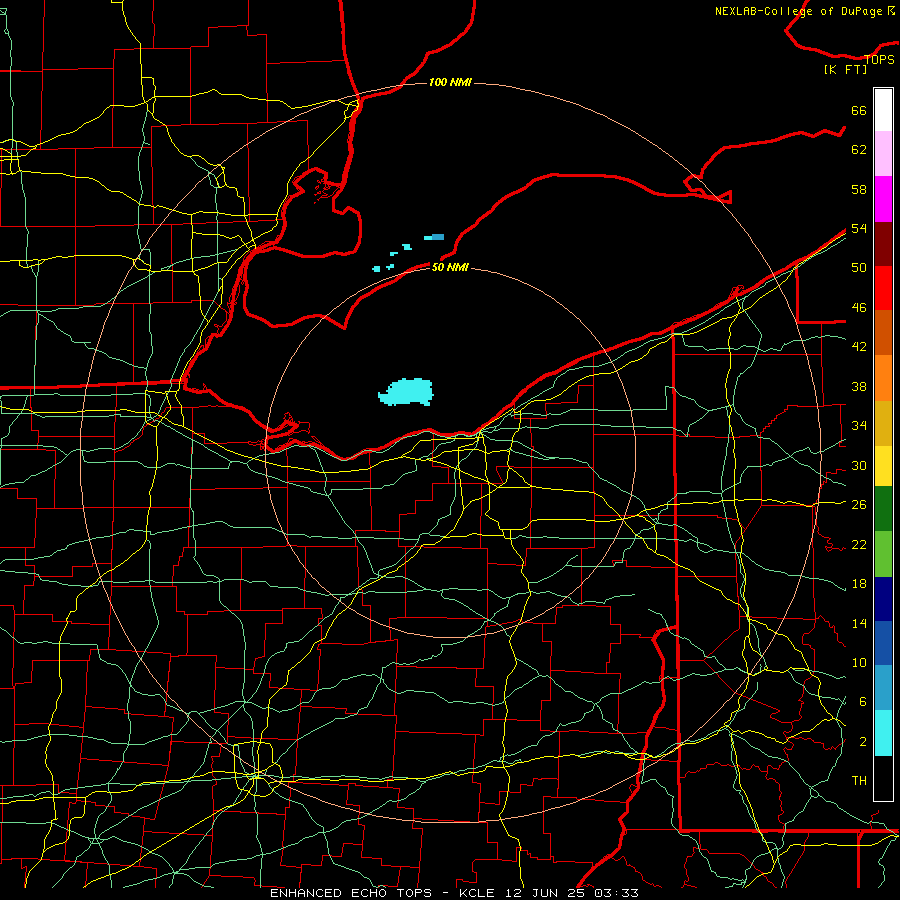Click the 46 value on the legend

click(x=859, y=308)
